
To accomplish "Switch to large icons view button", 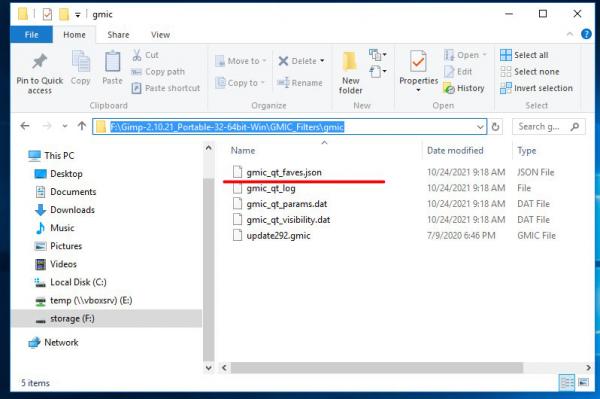I will (x=584, y=382).
